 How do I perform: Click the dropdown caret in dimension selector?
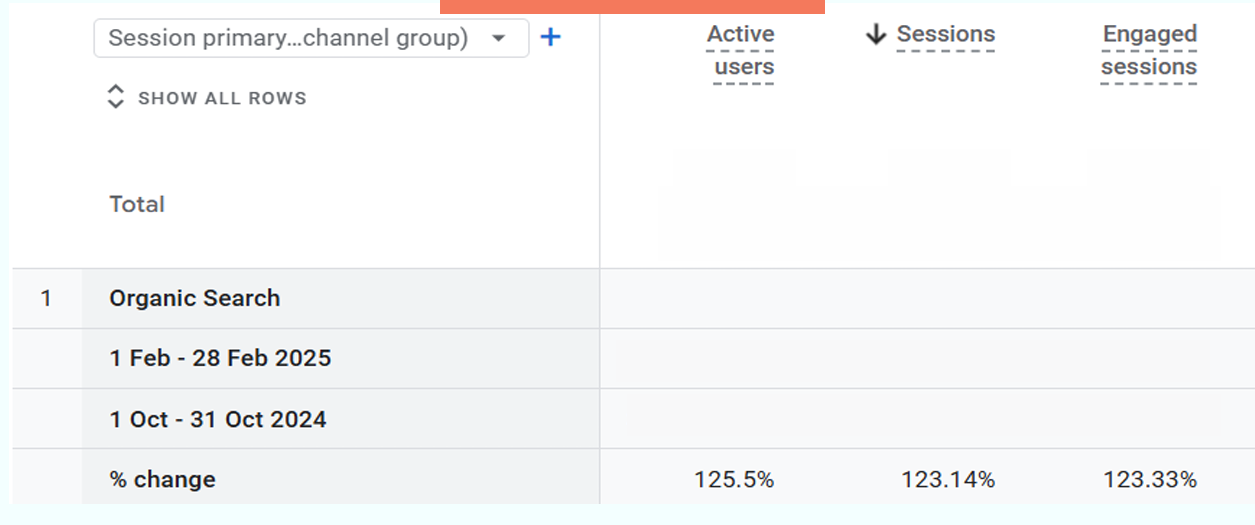click(499, 39)
